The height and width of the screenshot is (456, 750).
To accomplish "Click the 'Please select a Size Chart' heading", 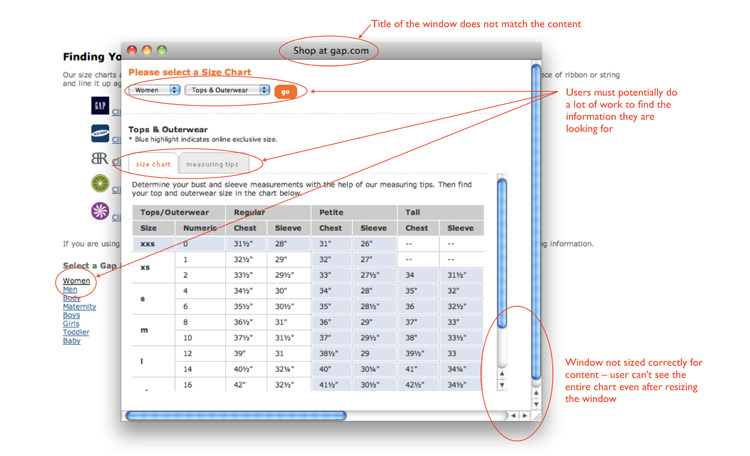I will (190, 72).
